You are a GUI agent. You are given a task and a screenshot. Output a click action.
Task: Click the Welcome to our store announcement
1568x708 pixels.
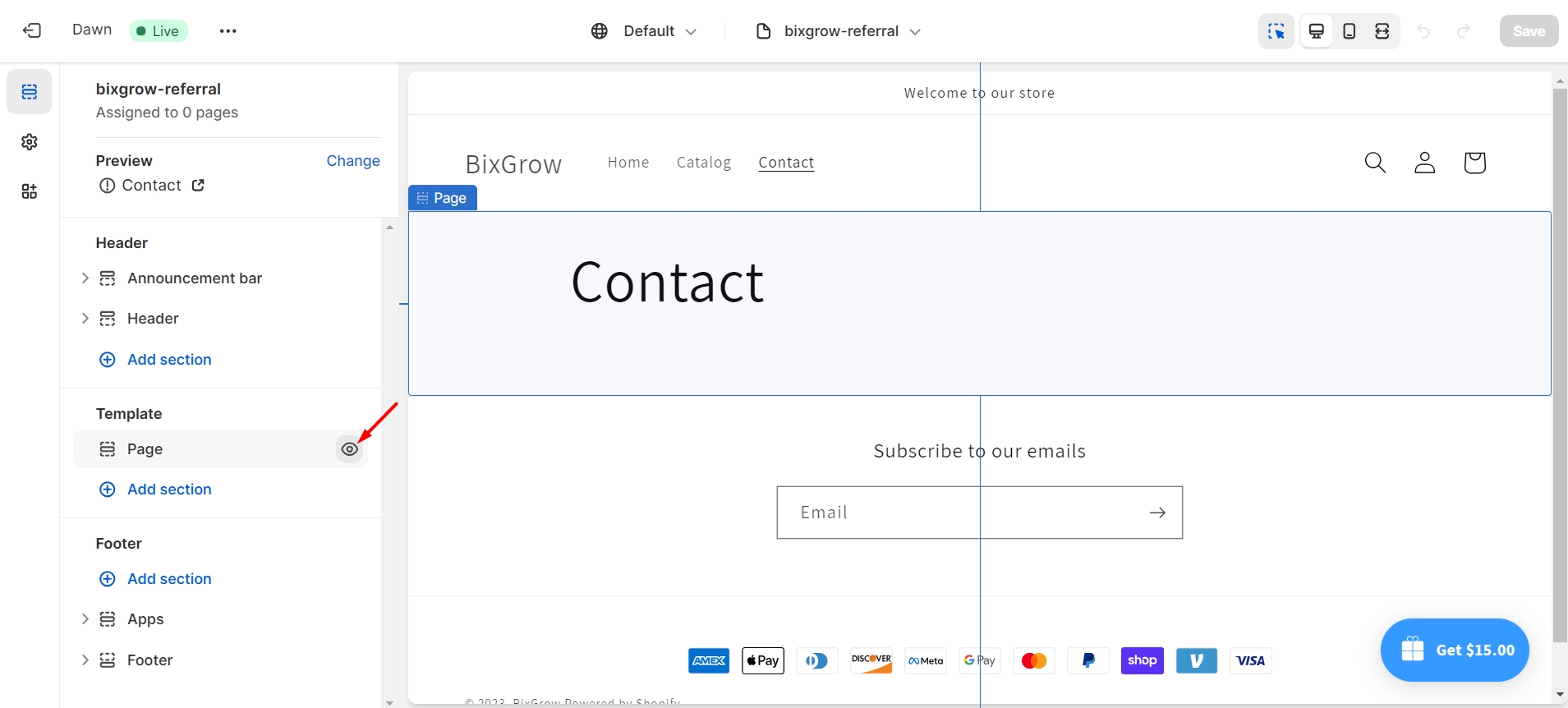click(x=979, y=93)
